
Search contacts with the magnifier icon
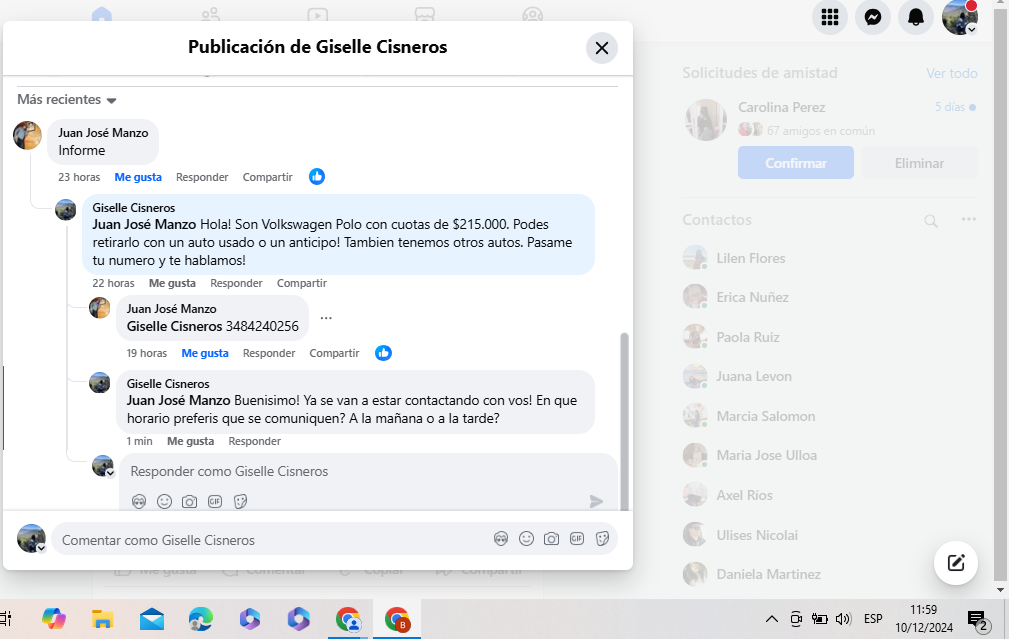[x=930, y=220]
